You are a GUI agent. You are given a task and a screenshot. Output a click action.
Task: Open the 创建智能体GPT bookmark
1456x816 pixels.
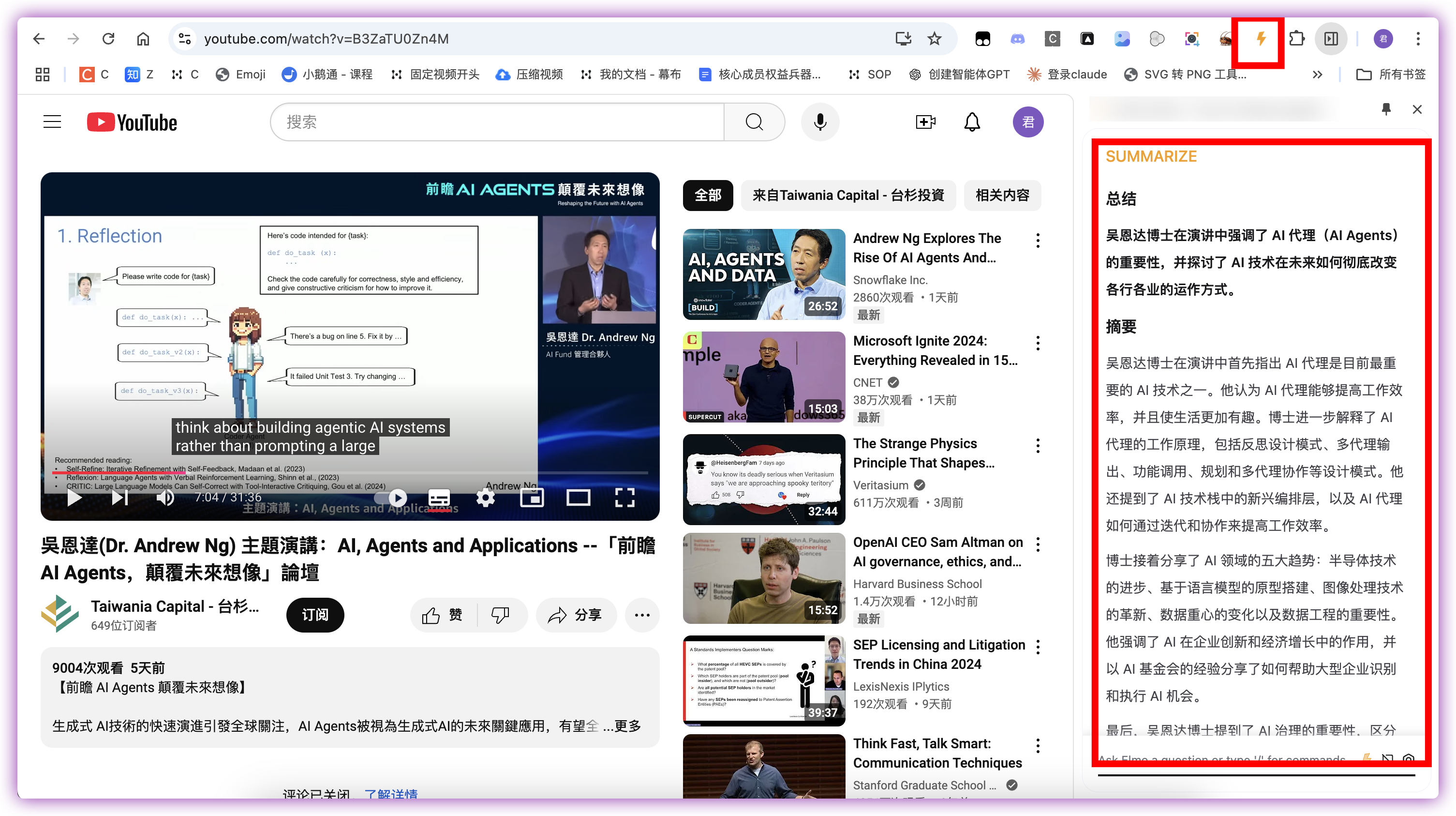pos(959,74)
